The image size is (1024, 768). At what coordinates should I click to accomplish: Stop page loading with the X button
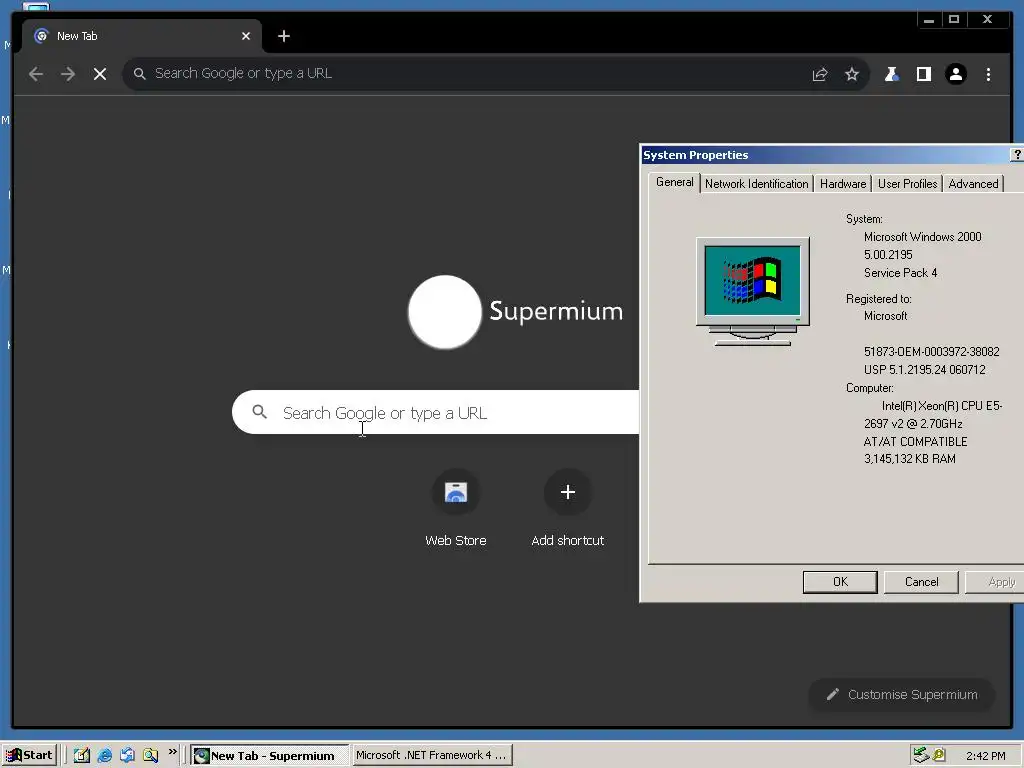[x=100, y=74]
